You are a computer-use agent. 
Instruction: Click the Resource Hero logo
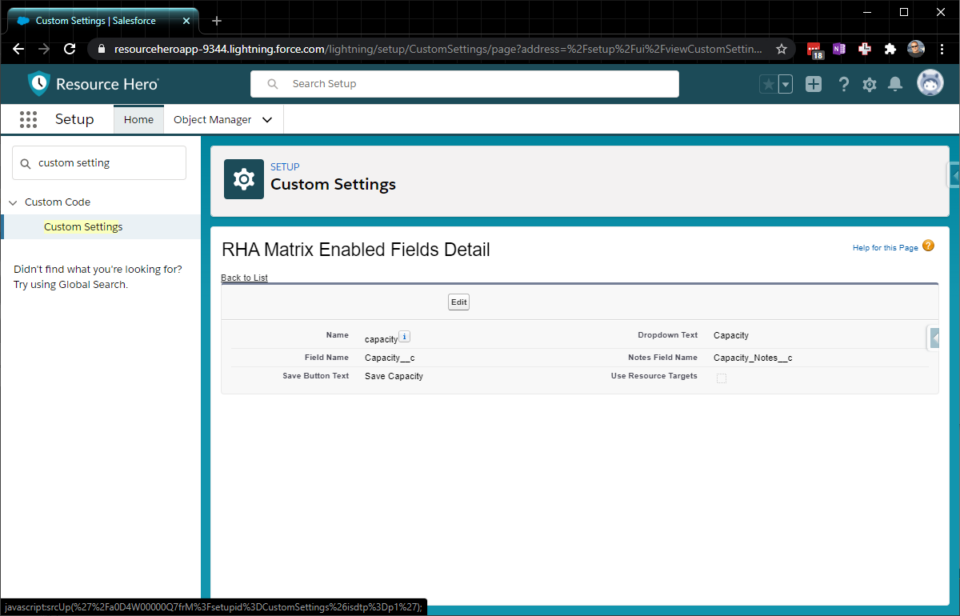[93, 84]
